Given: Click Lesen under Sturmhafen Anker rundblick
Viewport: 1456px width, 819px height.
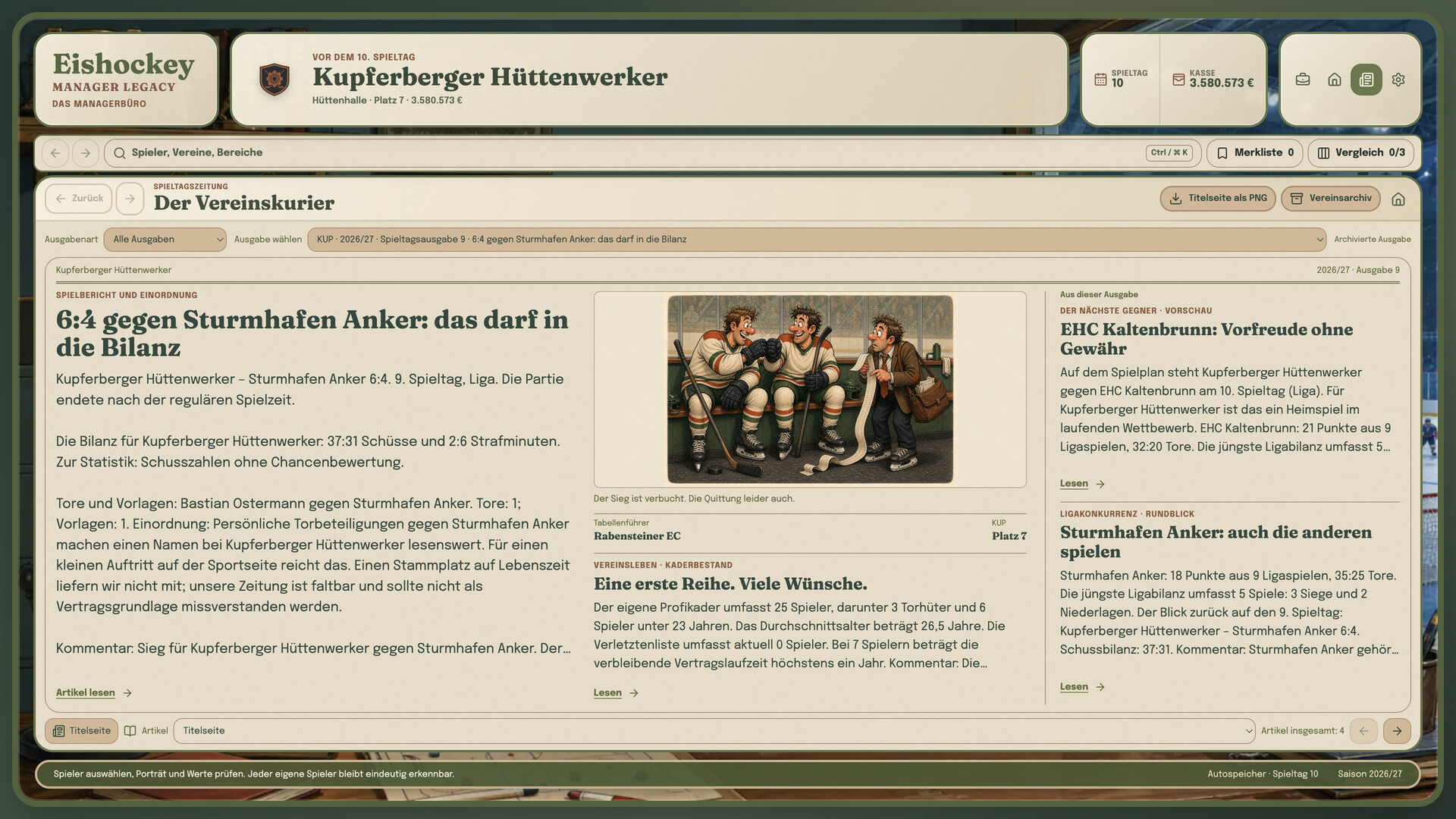Looking at the screenshot, I should point(1082,687).
